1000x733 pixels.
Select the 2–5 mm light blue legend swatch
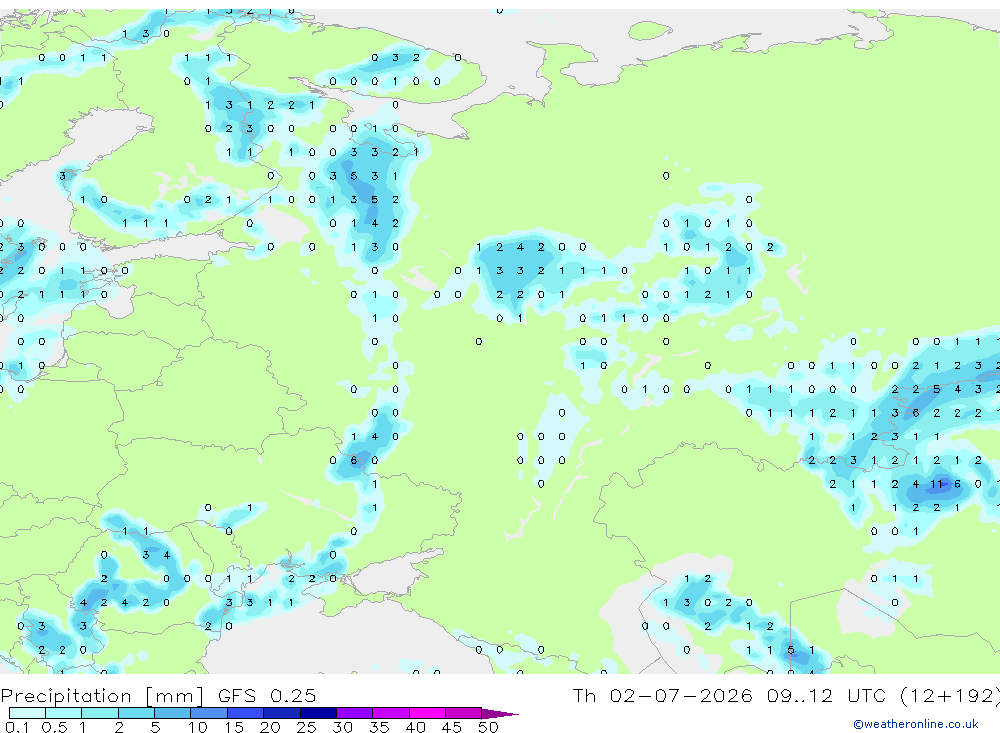136,713
